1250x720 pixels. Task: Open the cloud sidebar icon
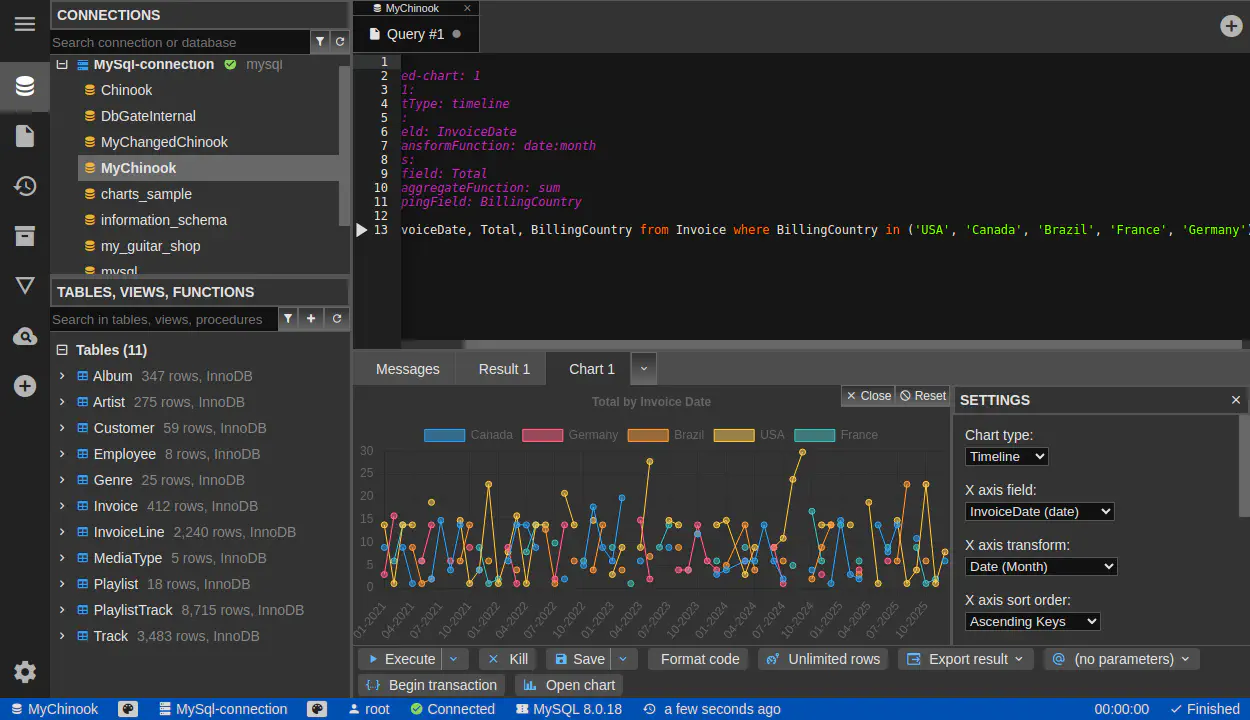click(25, 337)
